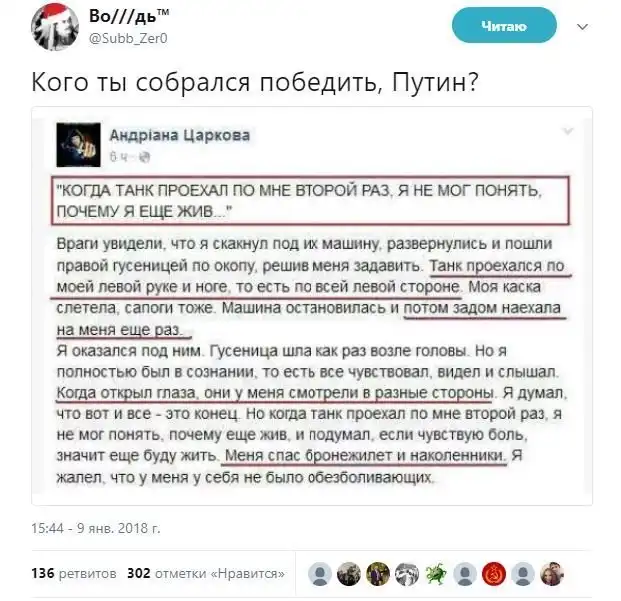Open the embedded screenshot with red-boxed headline
This screenshot has height=601, width=621.
point(312,306)
